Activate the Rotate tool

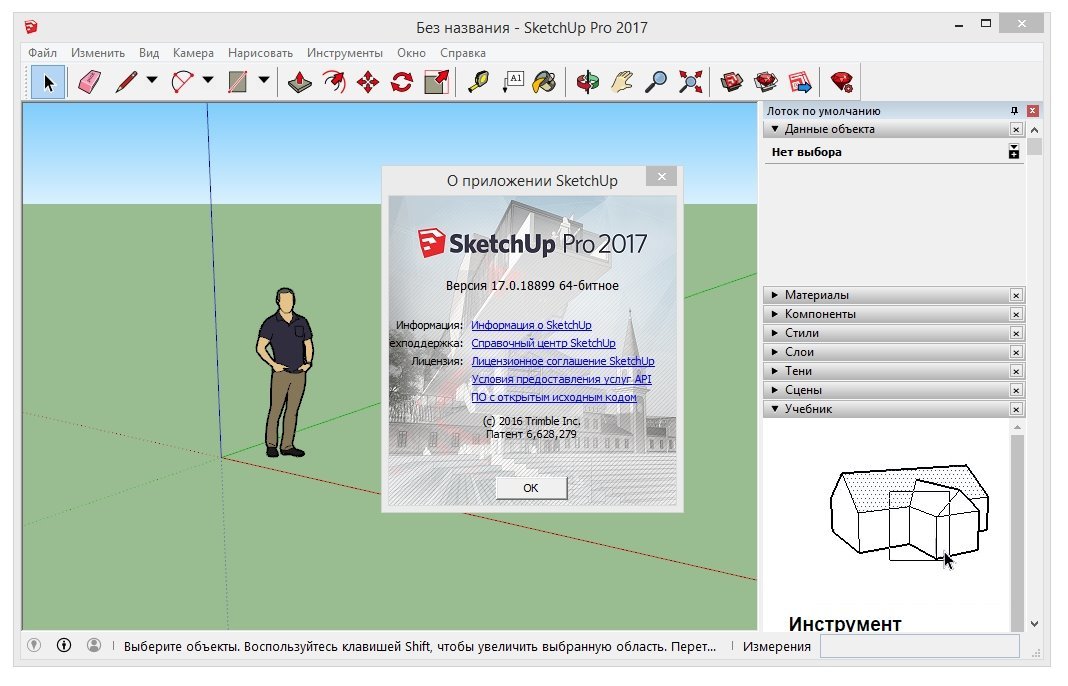point(402,82)
